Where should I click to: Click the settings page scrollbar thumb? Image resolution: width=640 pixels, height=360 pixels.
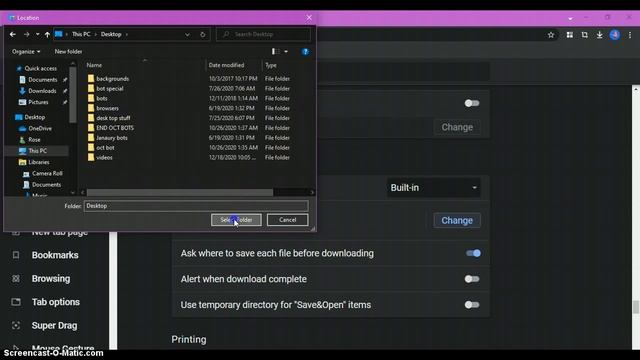(x=636, y=307)
